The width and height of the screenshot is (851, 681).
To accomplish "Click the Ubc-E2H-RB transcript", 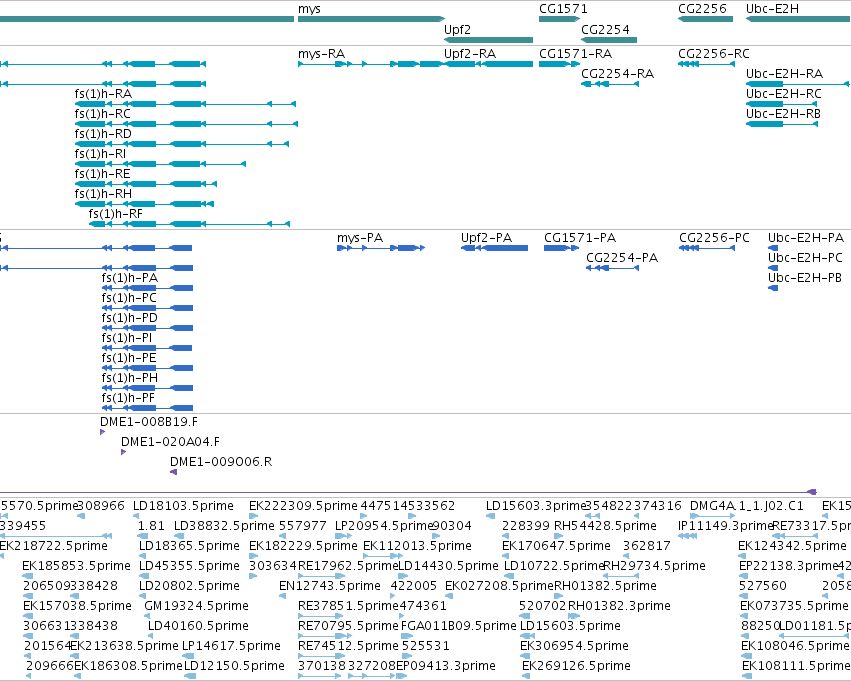I will (782, 124).
